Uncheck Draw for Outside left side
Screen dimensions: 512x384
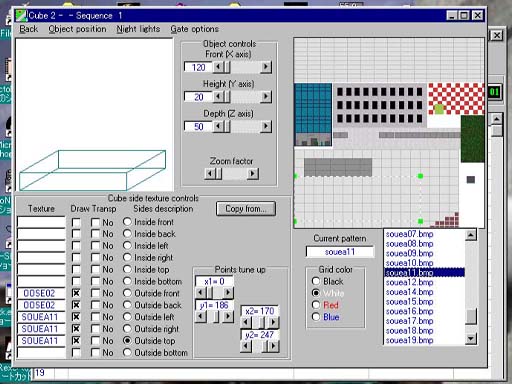pyautogui.click(x=76, y=317)
